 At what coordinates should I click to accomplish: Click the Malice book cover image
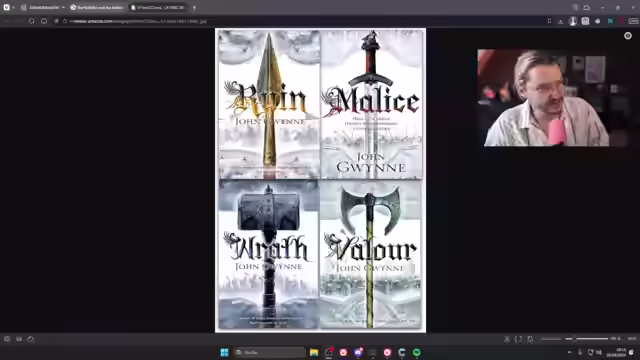pyautogui.click(x=371, y=104)
